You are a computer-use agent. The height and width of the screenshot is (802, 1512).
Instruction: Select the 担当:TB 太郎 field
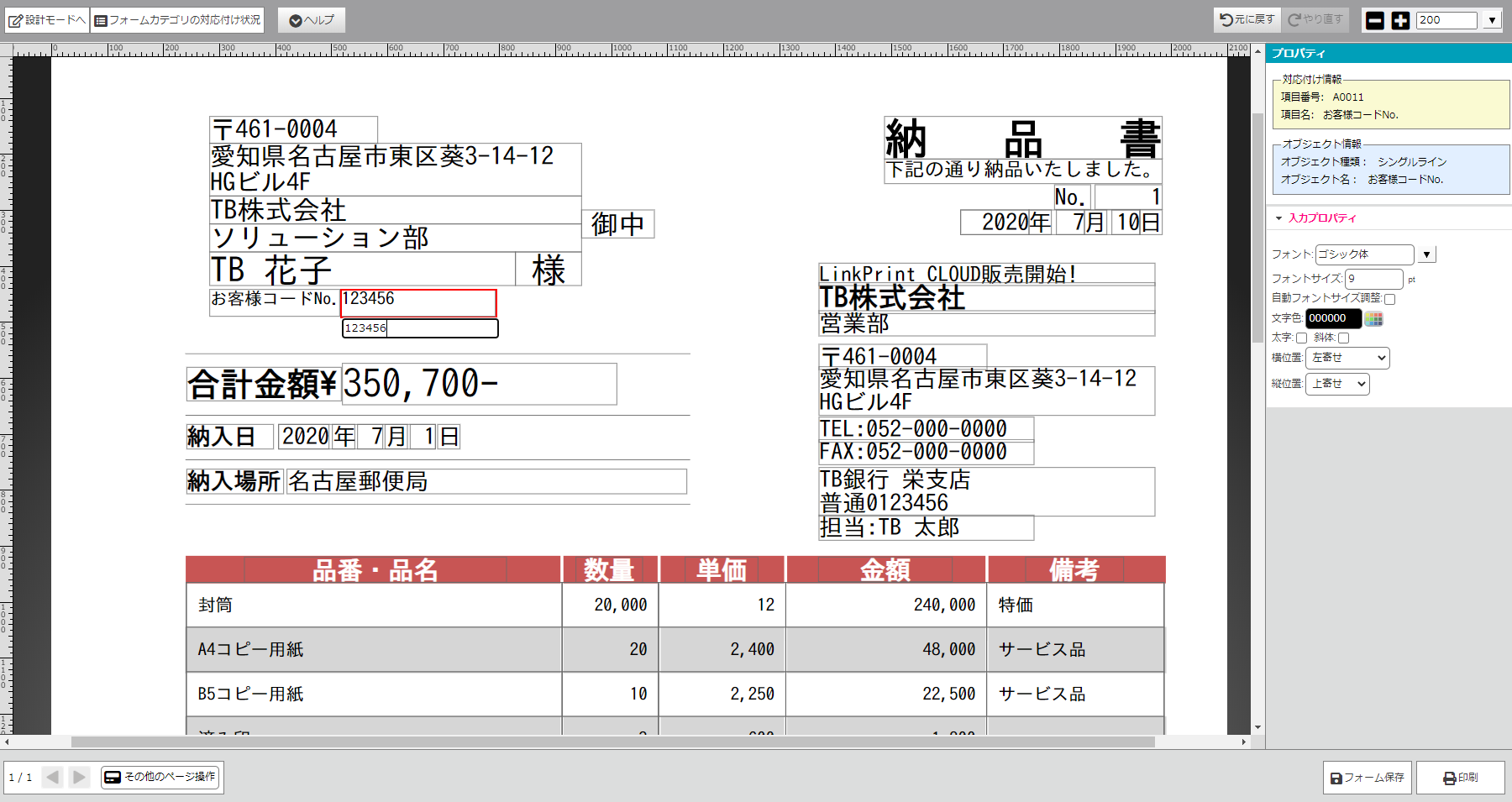(926, 527)
